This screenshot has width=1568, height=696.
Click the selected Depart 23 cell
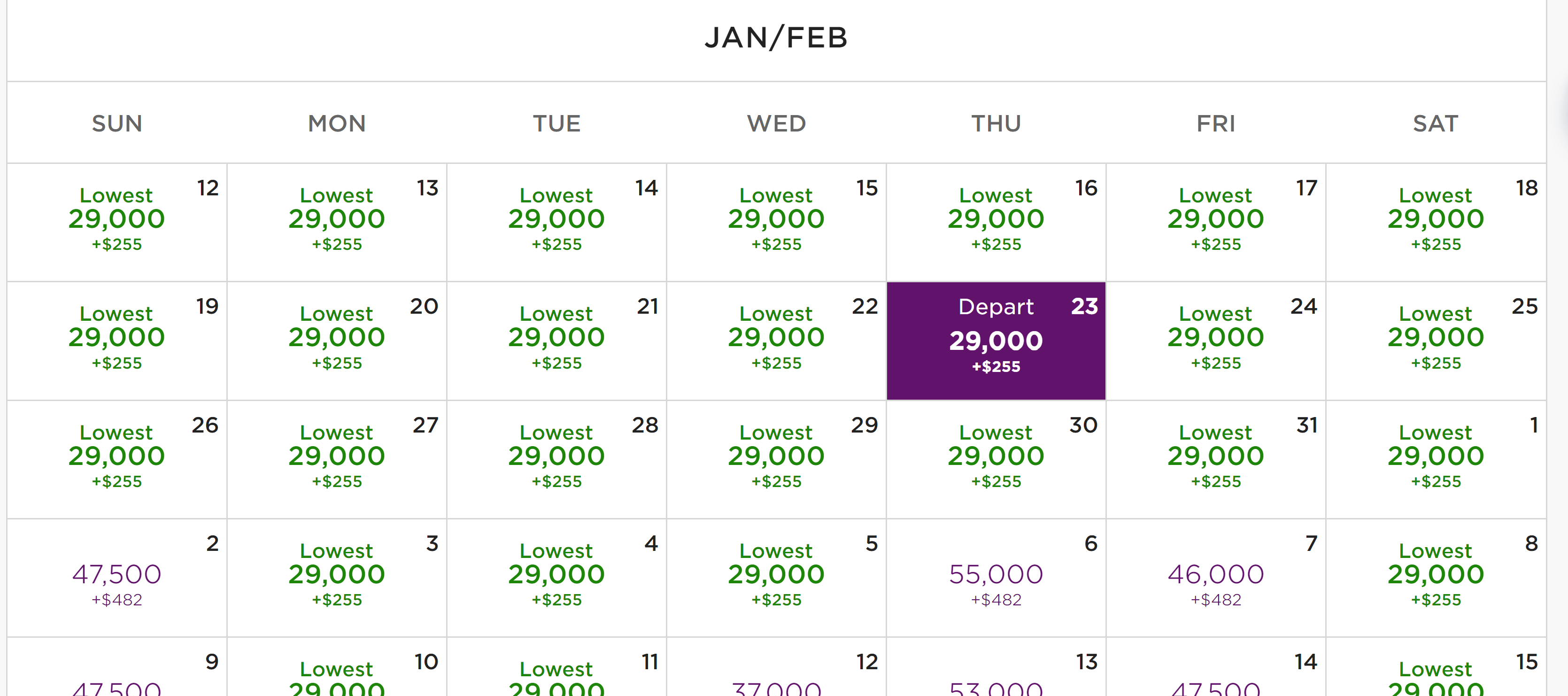996,340
